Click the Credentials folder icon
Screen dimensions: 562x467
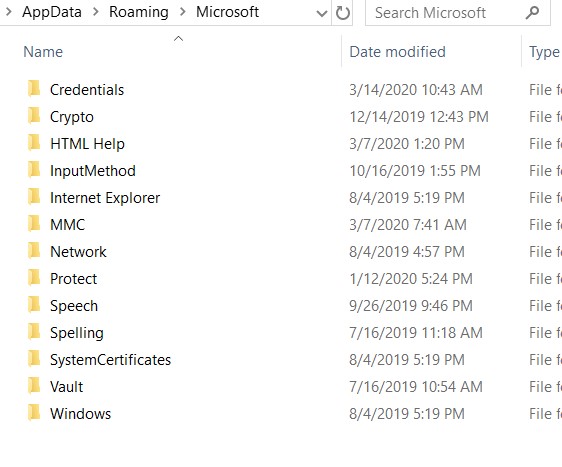34,89
